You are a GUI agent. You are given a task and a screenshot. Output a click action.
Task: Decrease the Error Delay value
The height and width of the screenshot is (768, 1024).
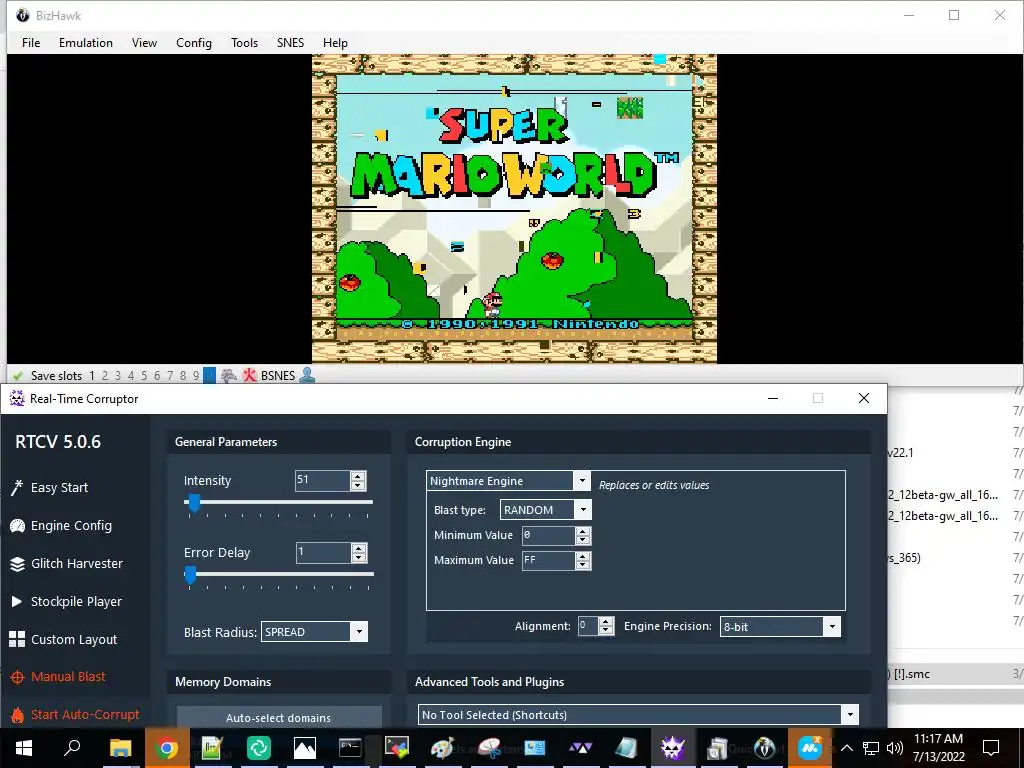[359, 558]
